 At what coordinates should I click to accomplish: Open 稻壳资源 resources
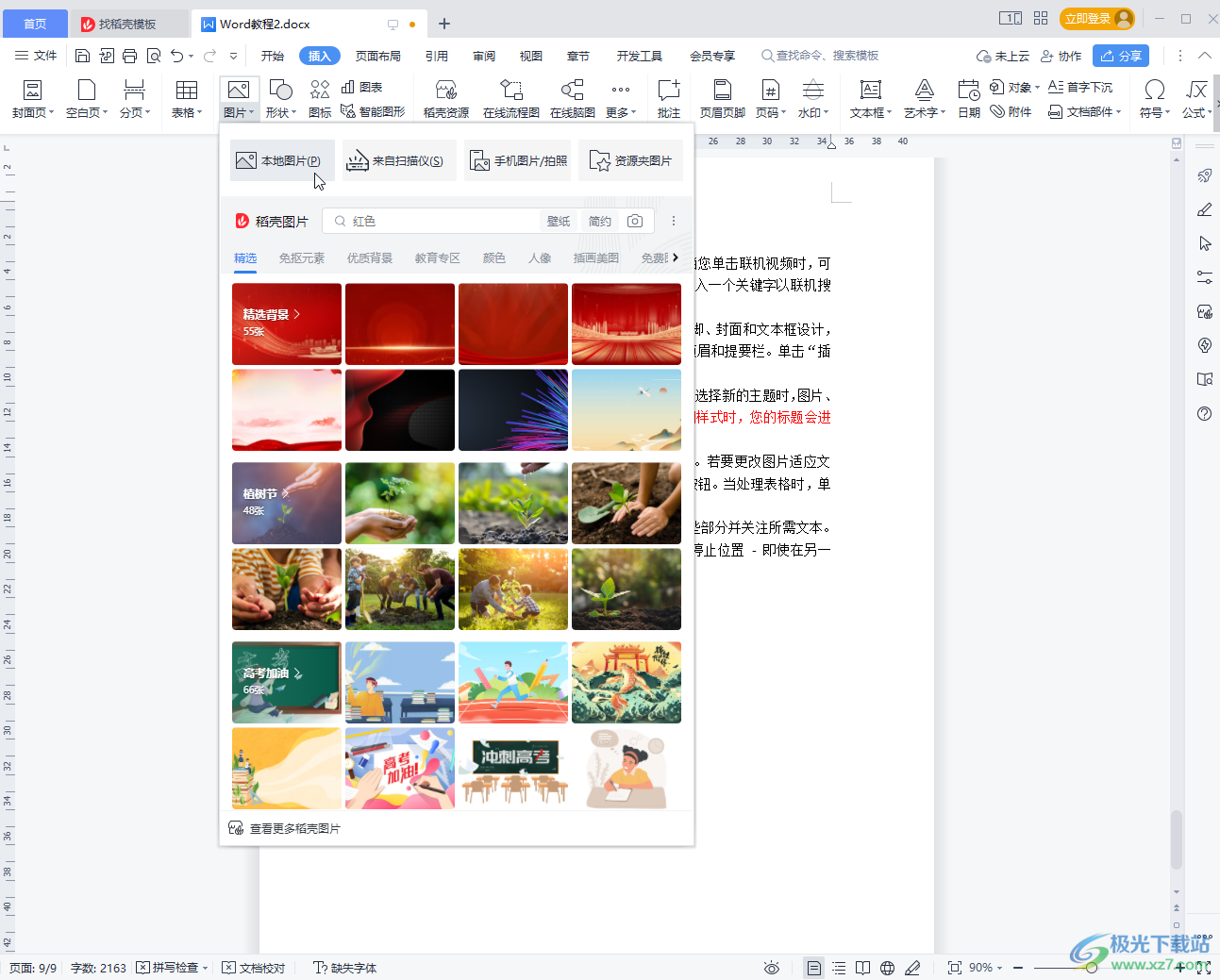click(446, 99)
